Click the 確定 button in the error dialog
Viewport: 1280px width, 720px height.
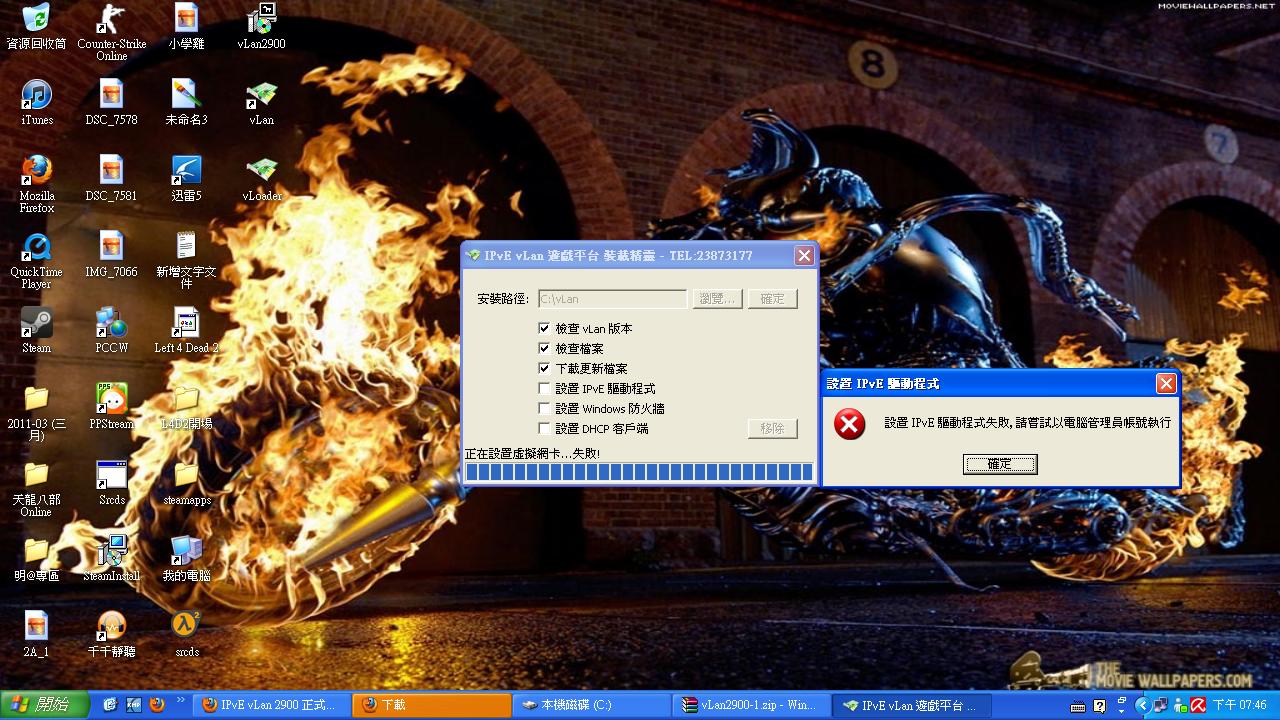1000,464
